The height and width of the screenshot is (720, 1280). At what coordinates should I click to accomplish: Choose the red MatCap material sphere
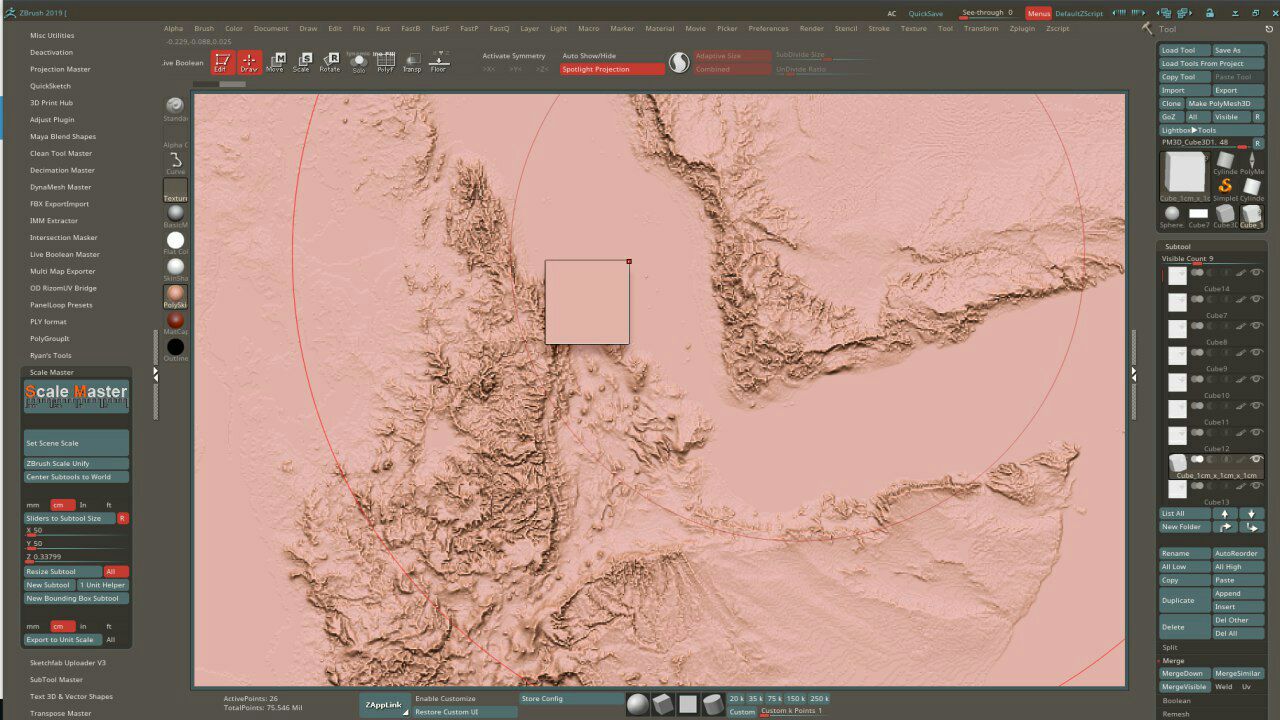click(175, 320)
